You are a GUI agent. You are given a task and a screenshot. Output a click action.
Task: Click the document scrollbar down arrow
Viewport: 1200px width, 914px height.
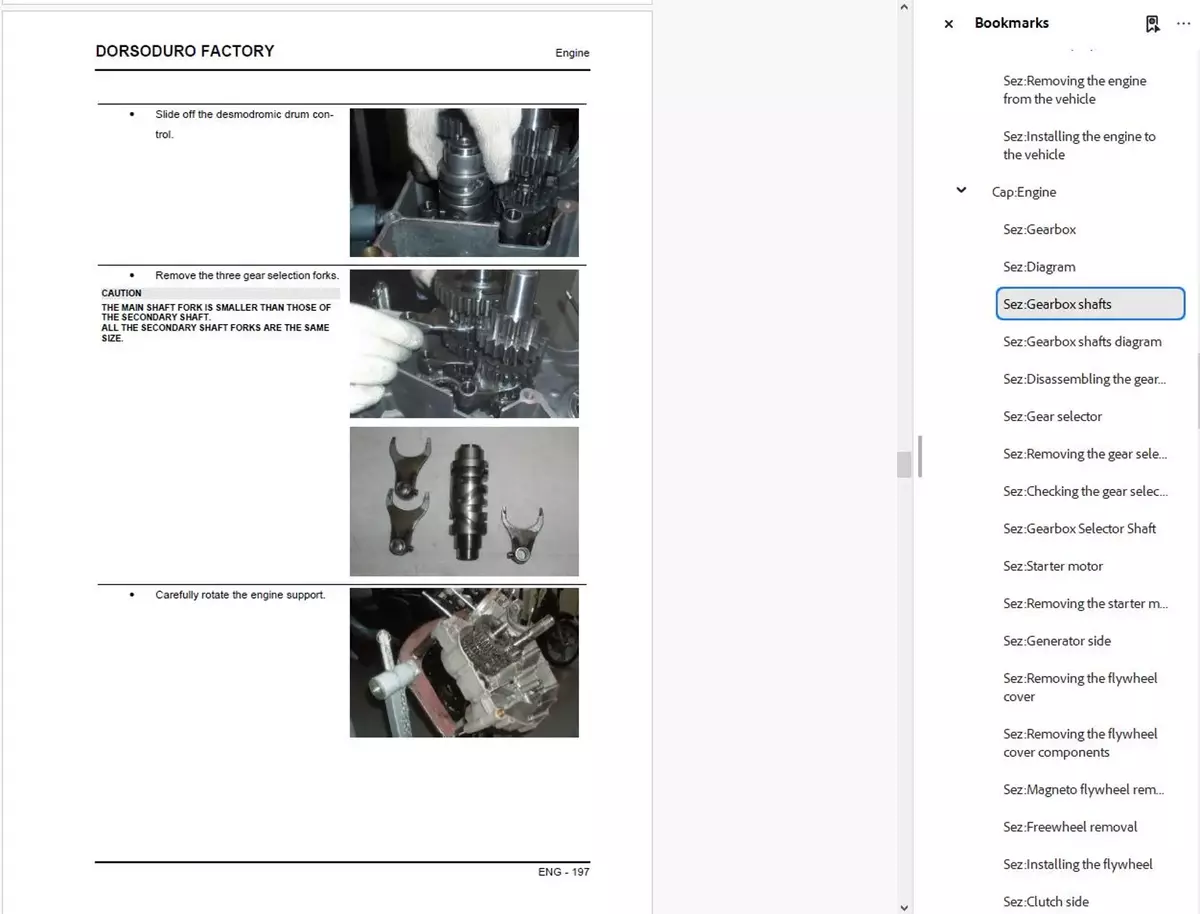click(904, 906)
